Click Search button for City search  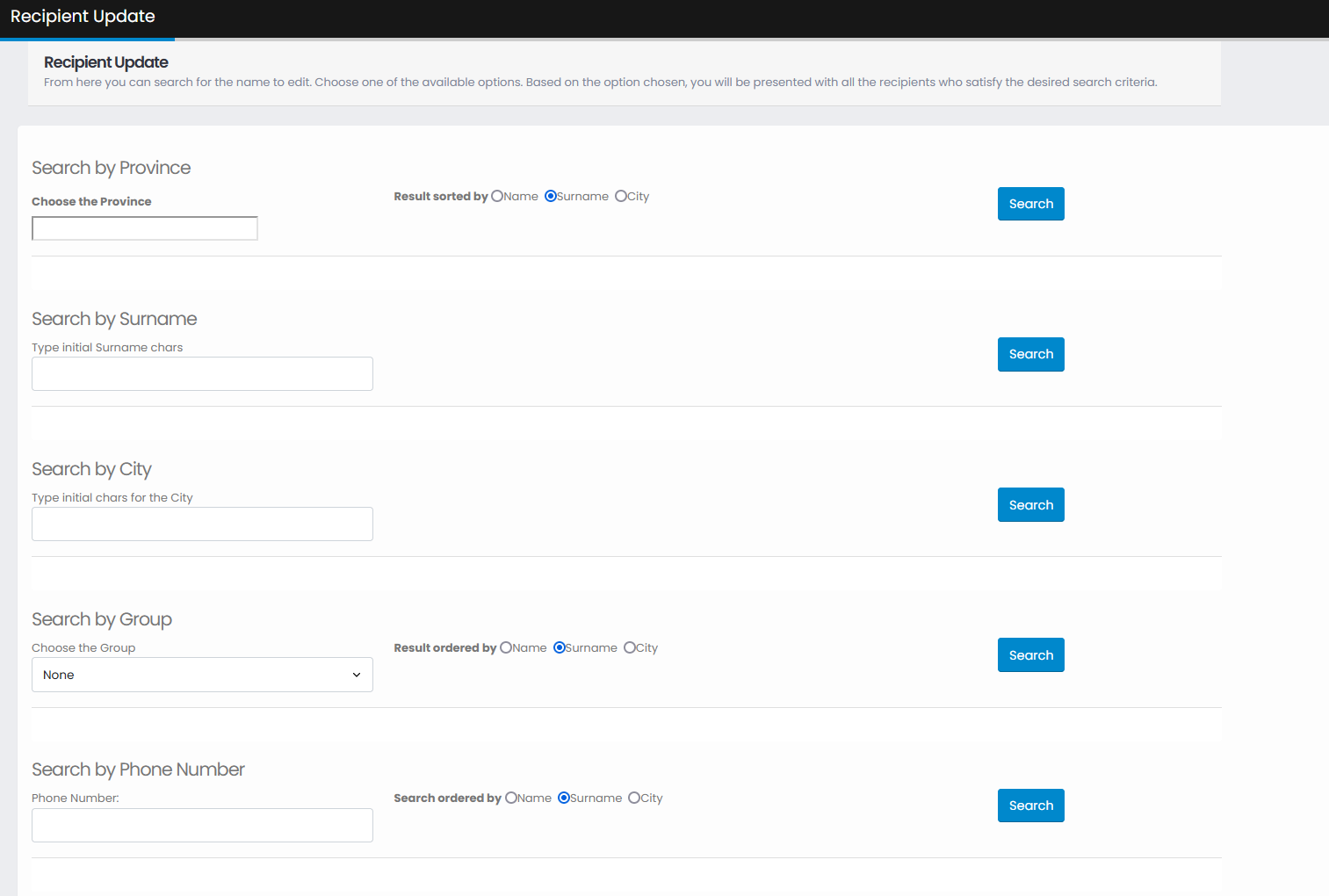(1031, 505)
